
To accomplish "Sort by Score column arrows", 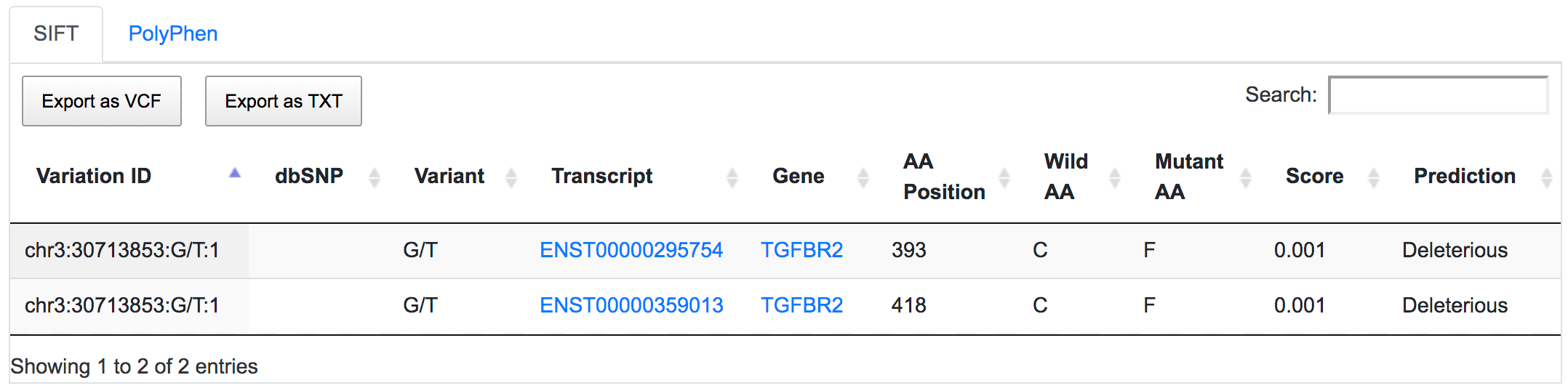I will (1373, 177).
